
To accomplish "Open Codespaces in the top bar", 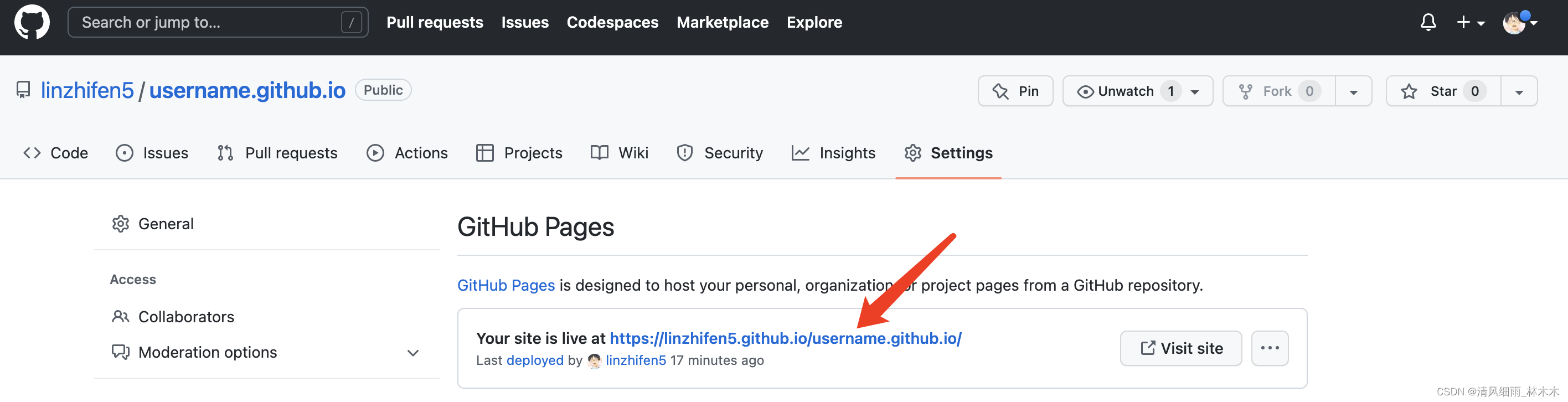I will (x=612, y=23).
